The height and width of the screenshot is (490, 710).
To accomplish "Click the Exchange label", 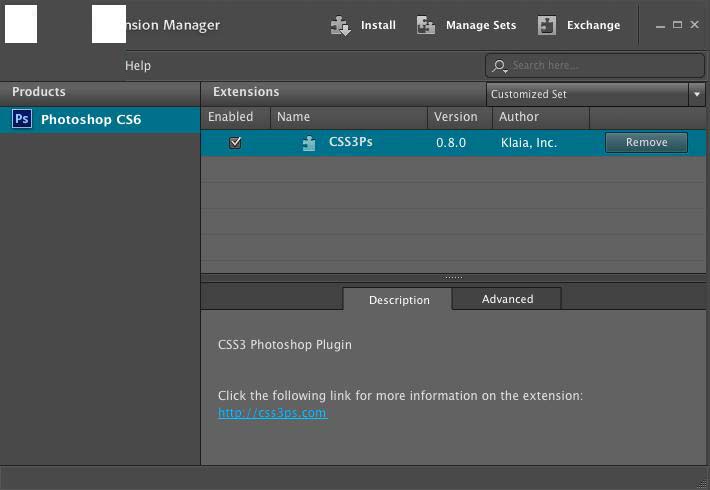I will 594,25.
